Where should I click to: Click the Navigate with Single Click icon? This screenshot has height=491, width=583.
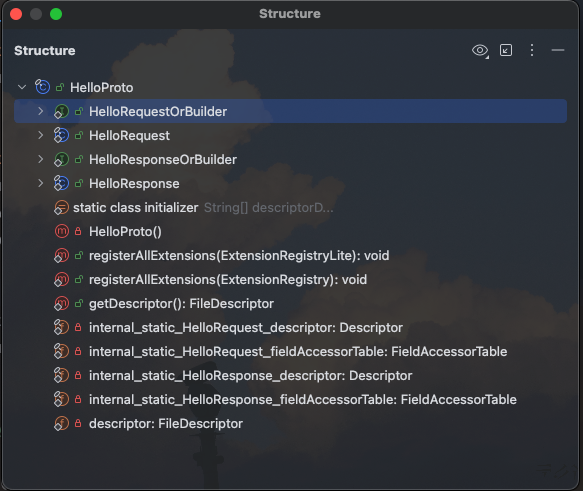tap(506, 50)
